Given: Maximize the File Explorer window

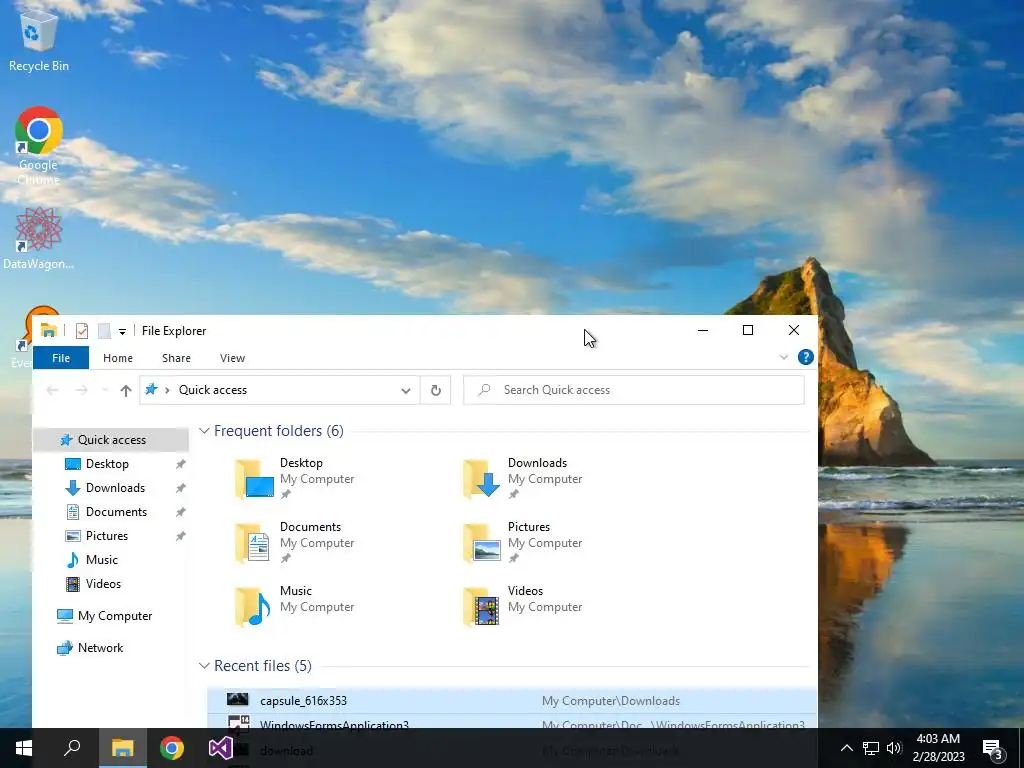Looking at the screenshot, I should click(x=748, y=330).
